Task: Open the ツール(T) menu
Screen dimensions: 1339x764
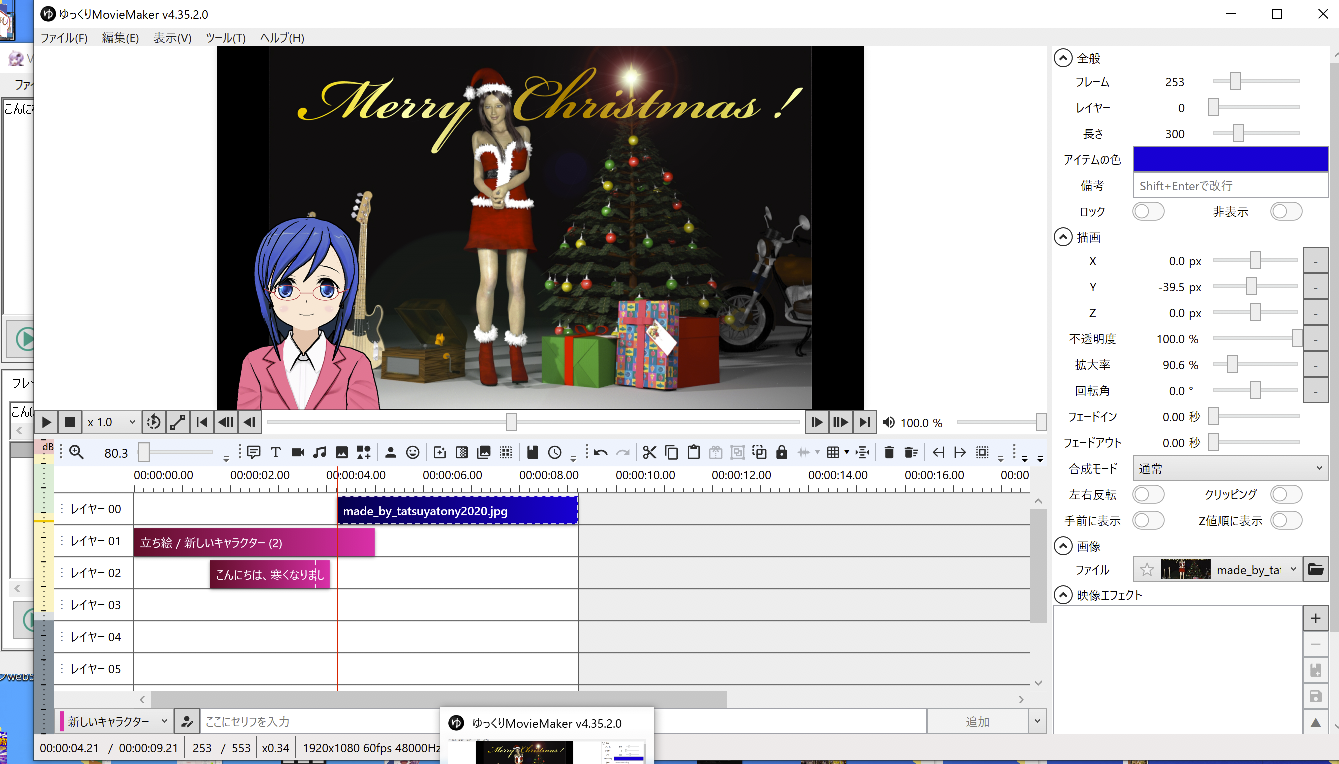Action: (x=225, y=38)
